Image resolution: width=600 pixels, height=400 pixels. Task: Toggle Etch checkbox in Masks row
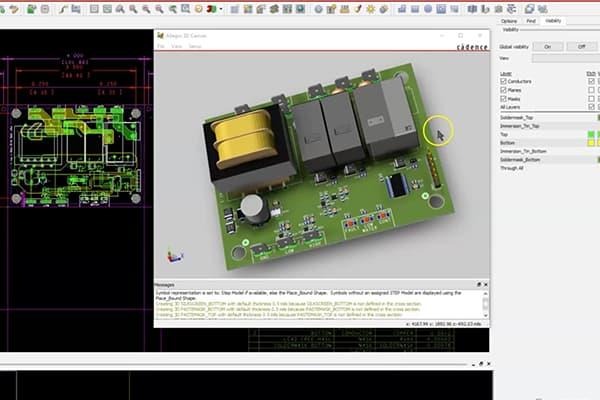tap(591, 99)
